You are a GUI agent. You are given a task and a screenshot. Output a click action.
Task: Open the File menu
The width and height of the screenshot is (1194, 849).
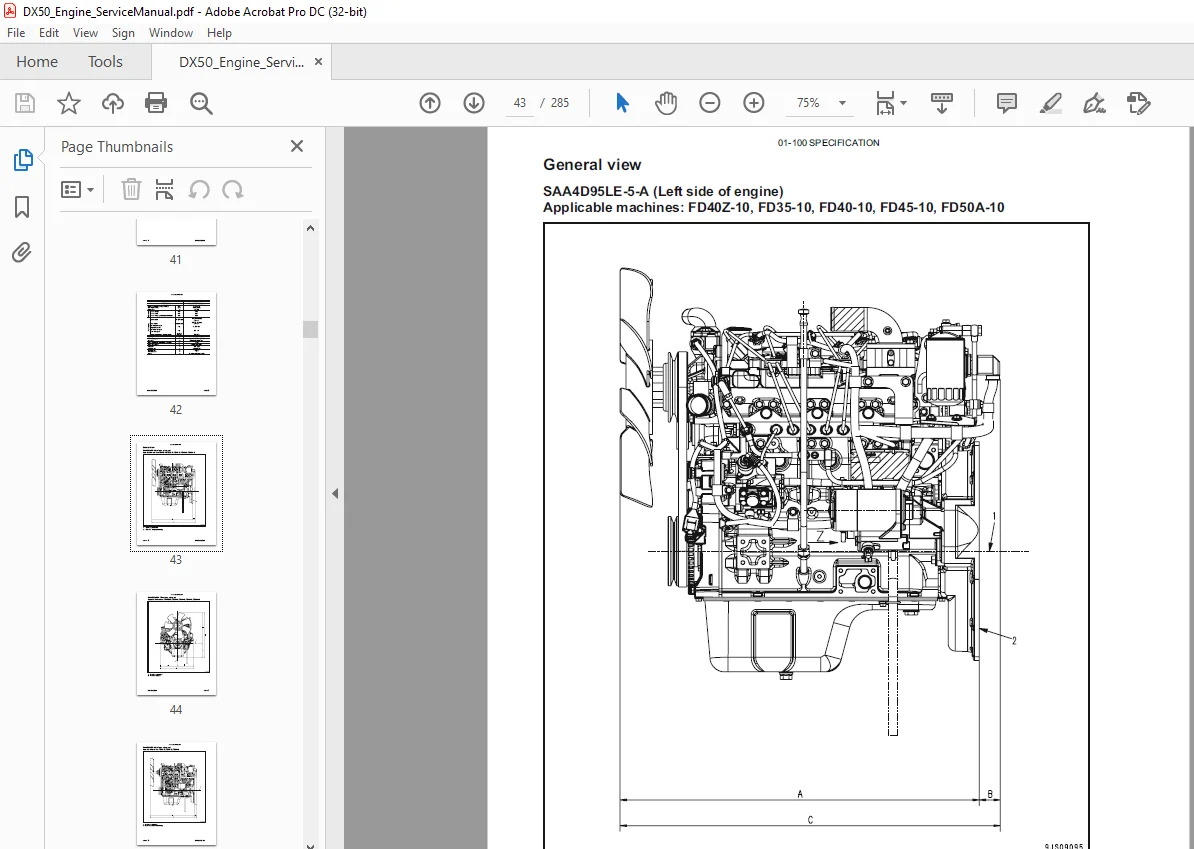click(16, 33)
